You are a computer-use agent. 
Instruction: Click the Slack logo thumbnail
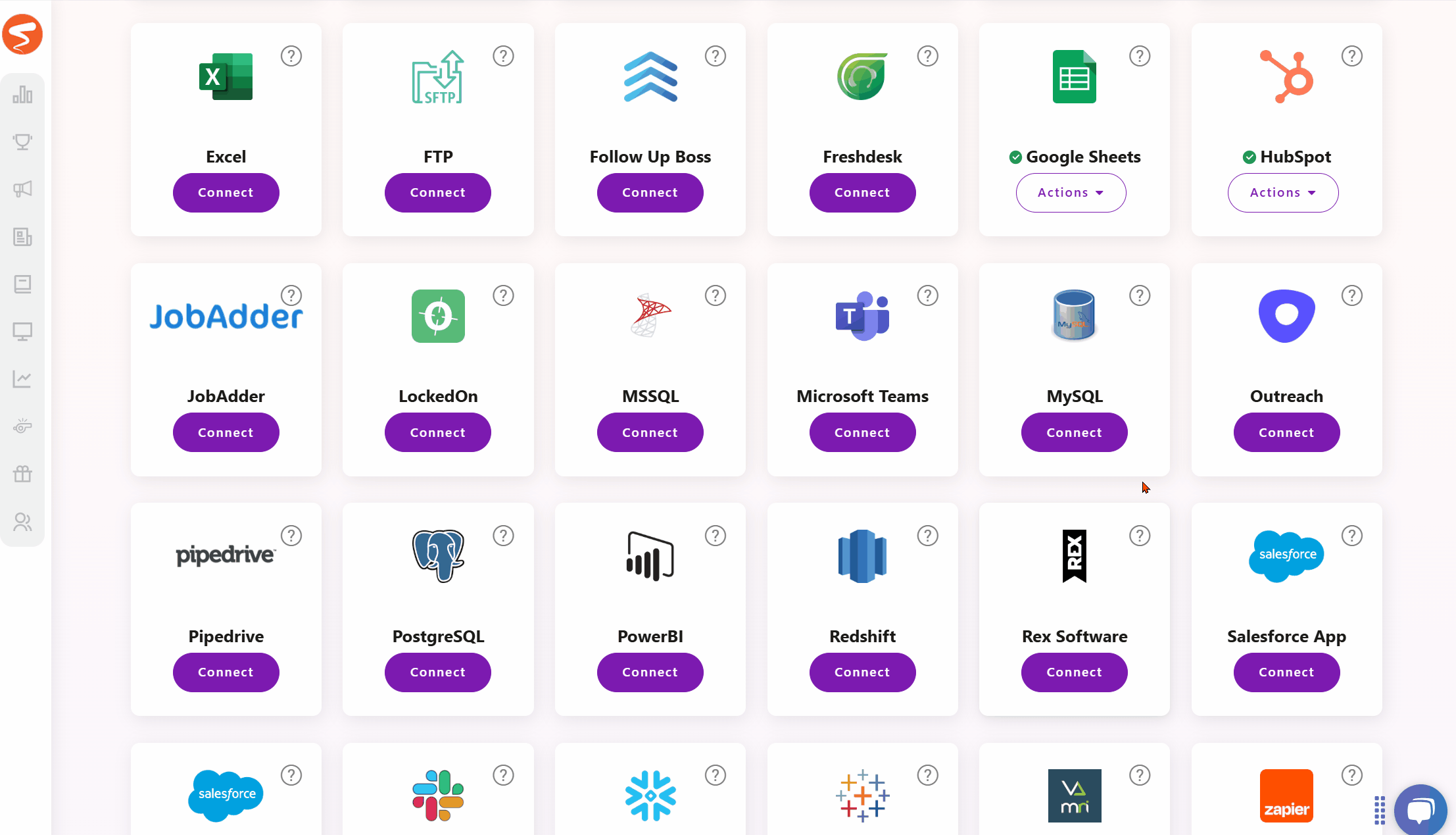click(438, 796)
